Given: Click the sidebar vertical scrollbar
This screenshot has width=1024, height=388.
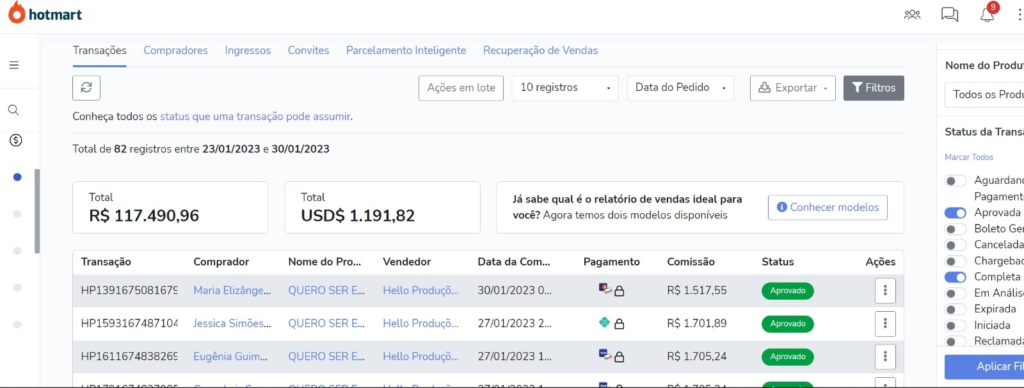Looking at the screenshot, I should 37,211.
